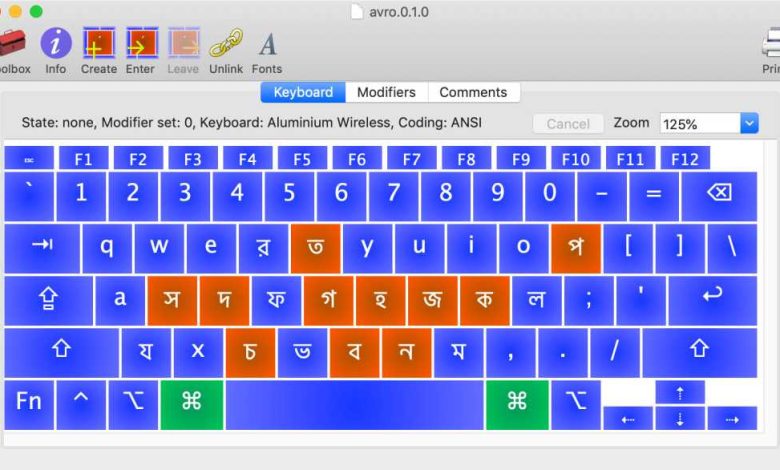
Task: Click the forward slash key
Action: click(615, 353)
